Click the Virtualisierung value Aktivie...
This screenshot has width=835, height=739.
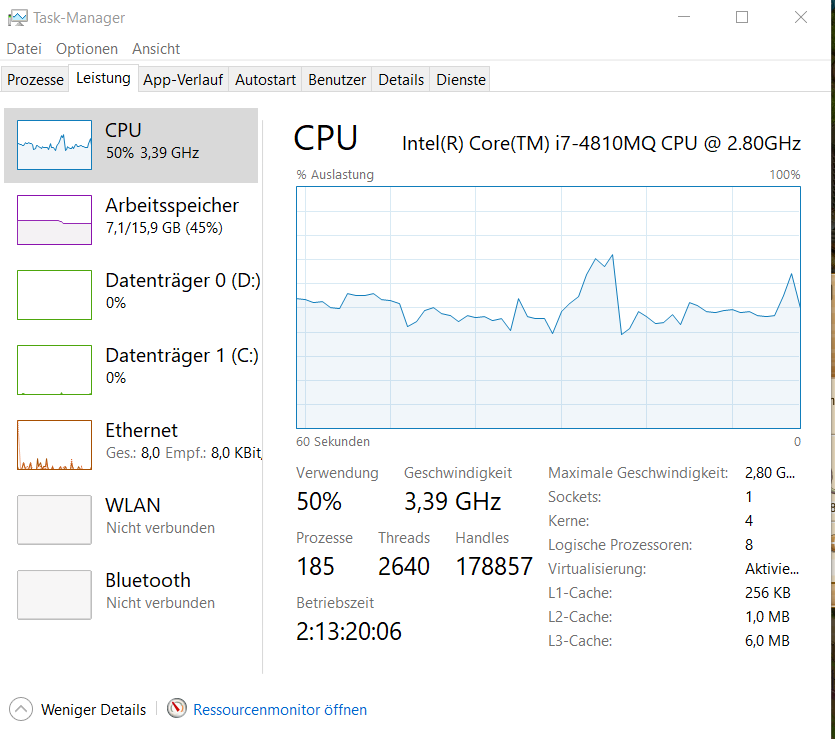(772, 569)
